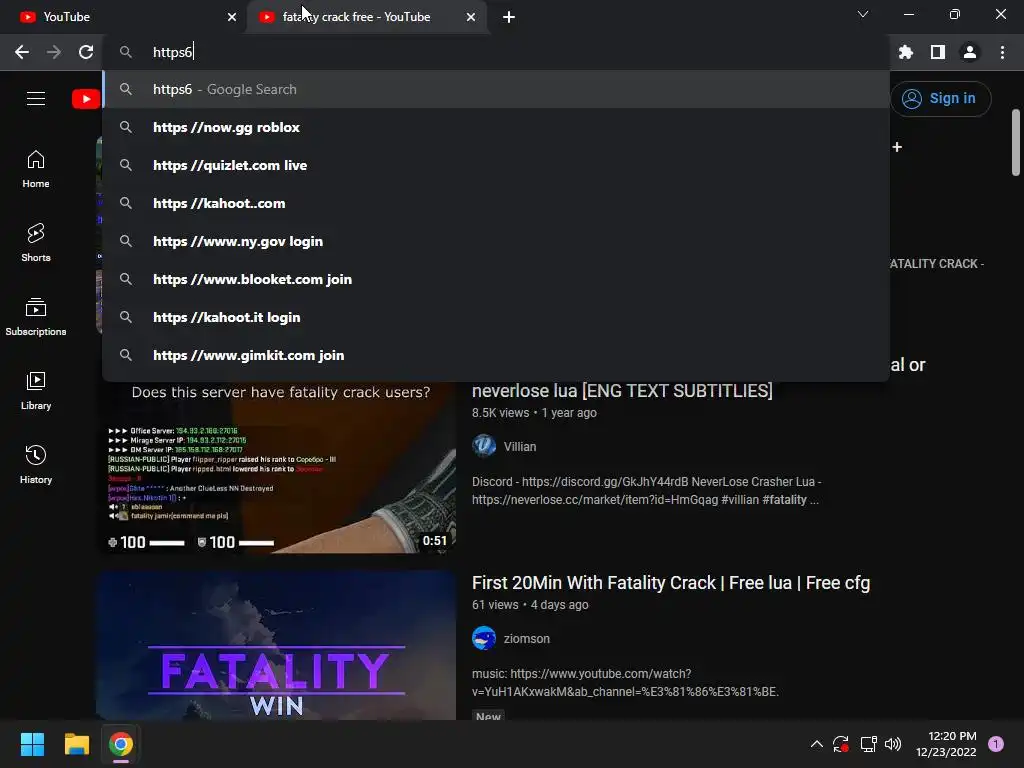
Task: Go back to the previous page
Action: click(22, 52)
